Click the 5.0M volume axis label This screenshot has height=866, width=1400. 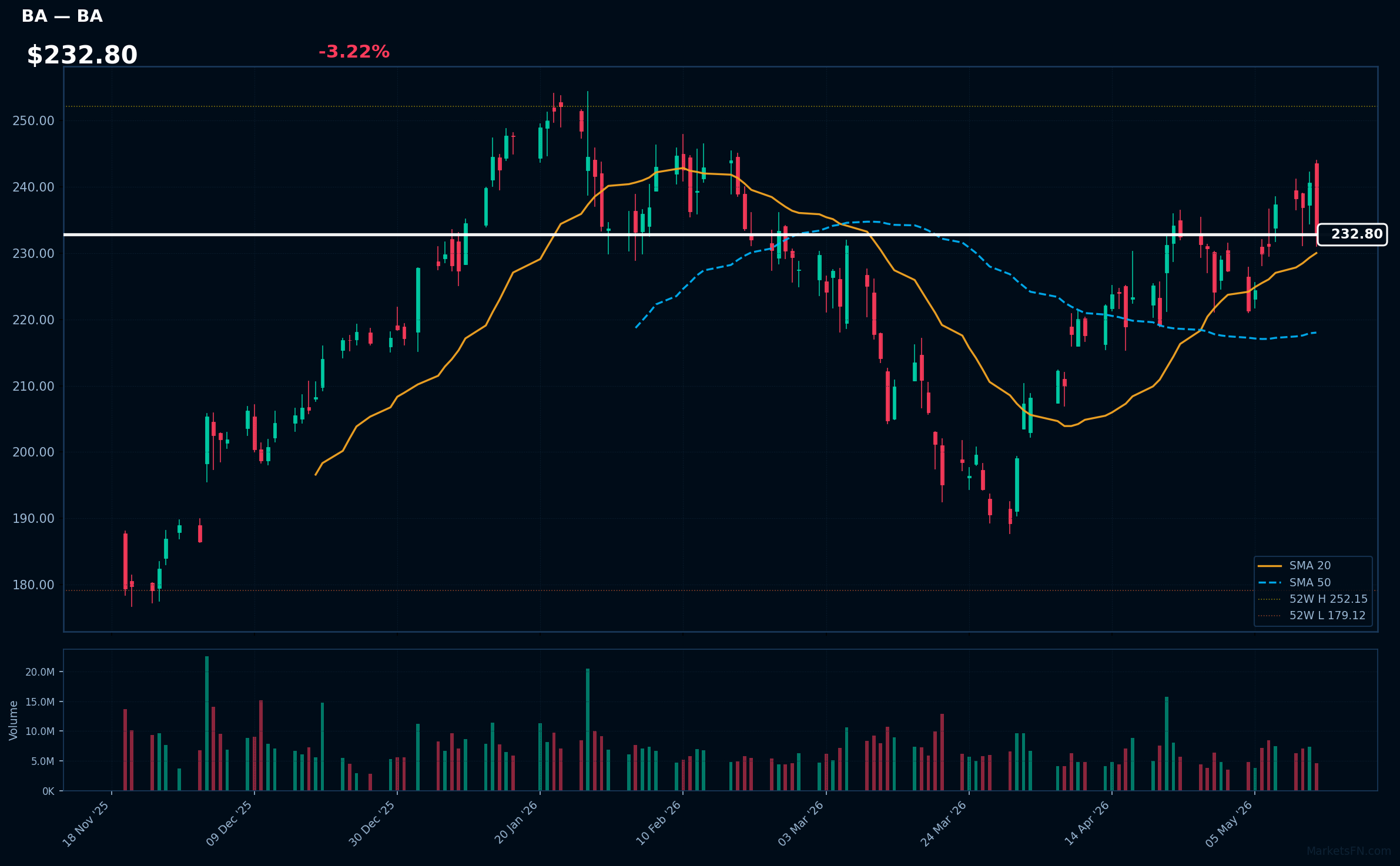[43, 761]
